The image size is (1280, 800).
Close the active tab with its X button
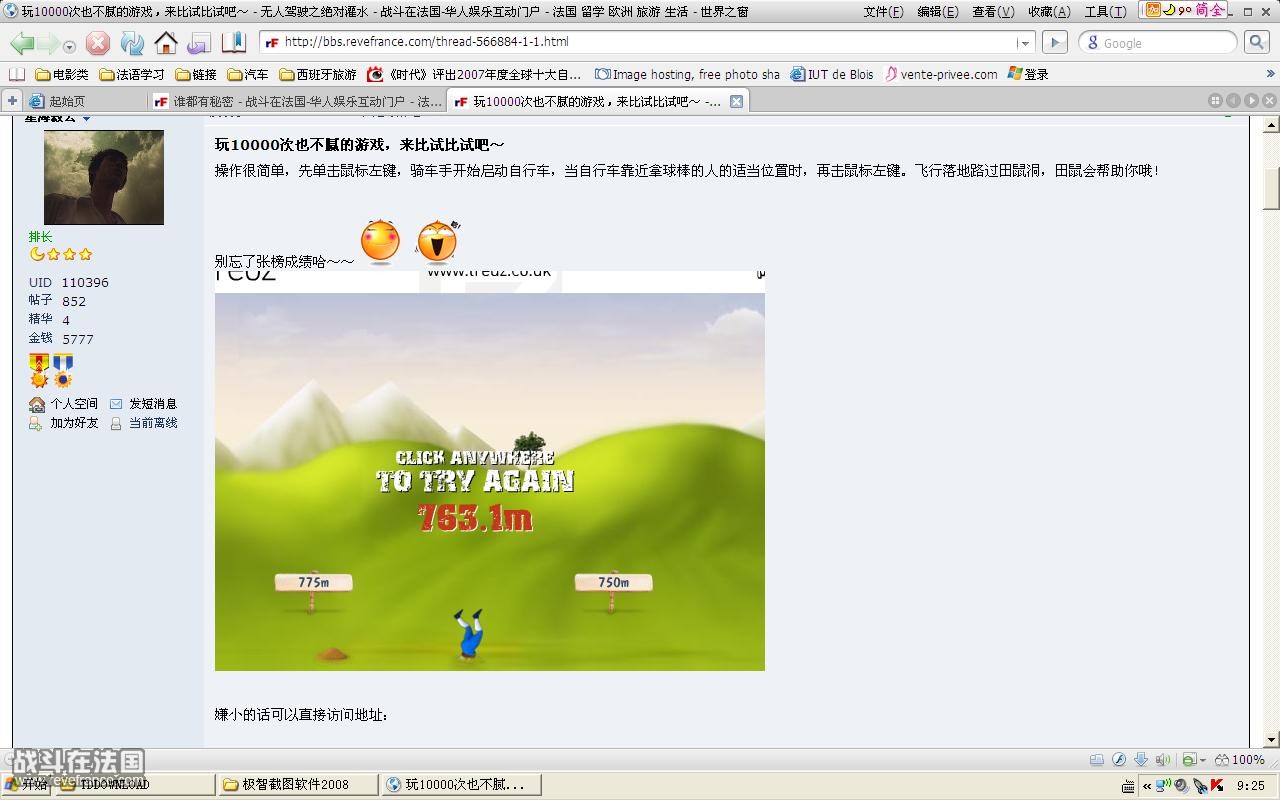pyautogui.click(x=736, y=101)
